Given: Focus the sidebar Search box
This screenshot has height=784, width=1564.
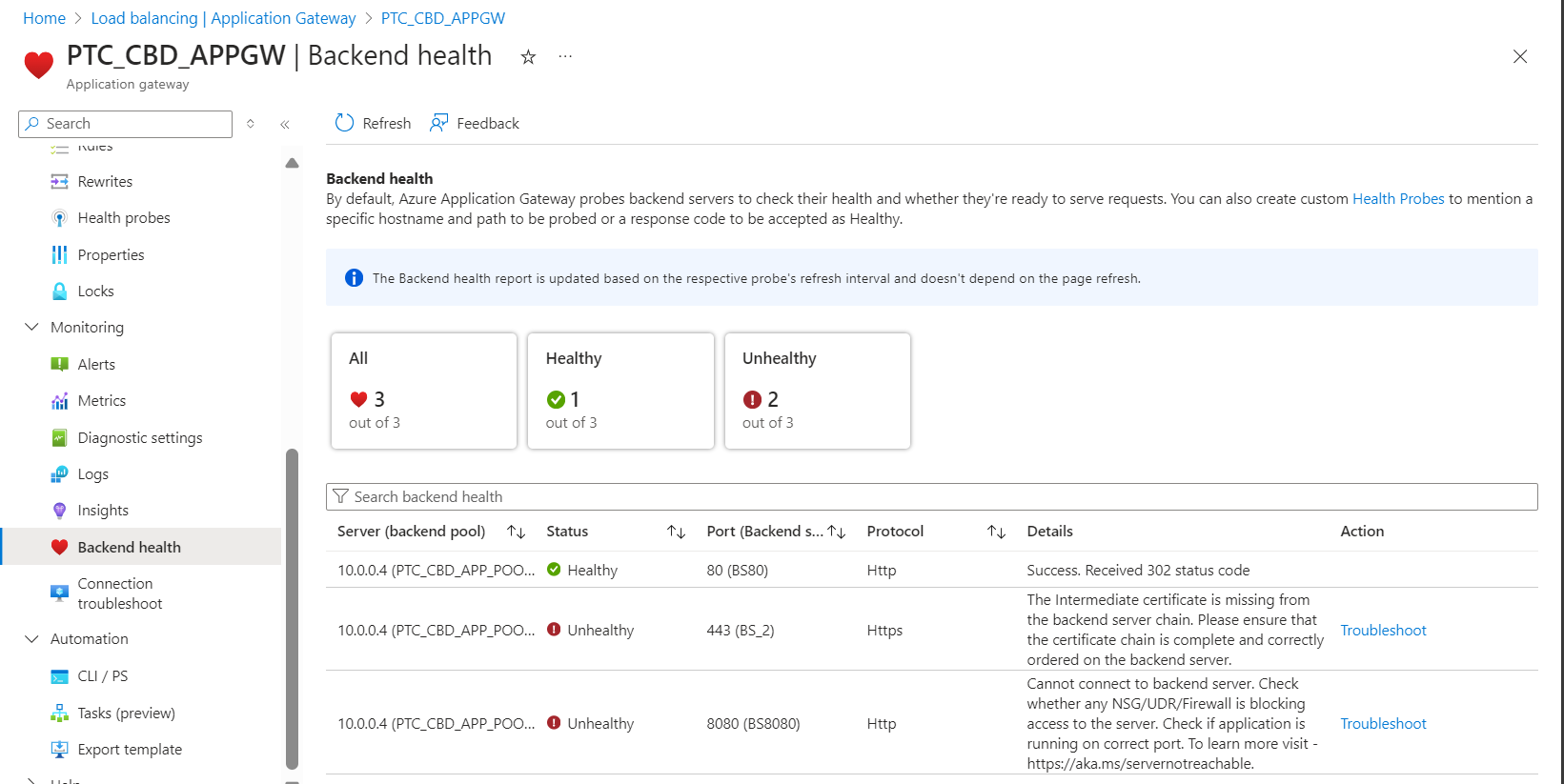Looking at the screenshot, I should (125, 124).
